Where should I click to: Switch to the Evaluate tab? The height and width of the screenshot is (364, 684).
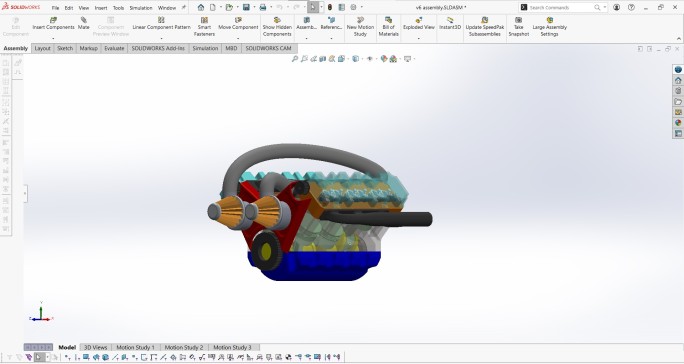pos(114,48)
